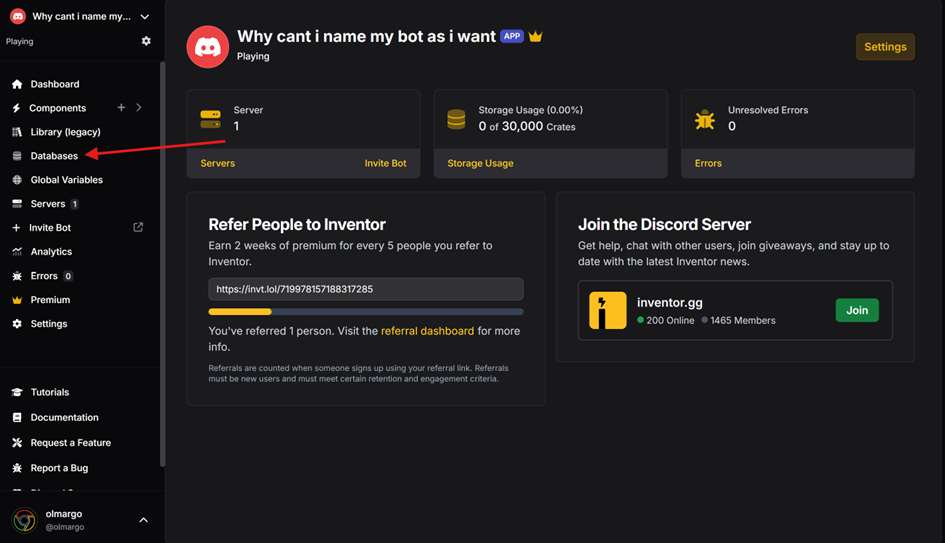
Task: Click the Analytics chart icon
Action: [17, 252]
